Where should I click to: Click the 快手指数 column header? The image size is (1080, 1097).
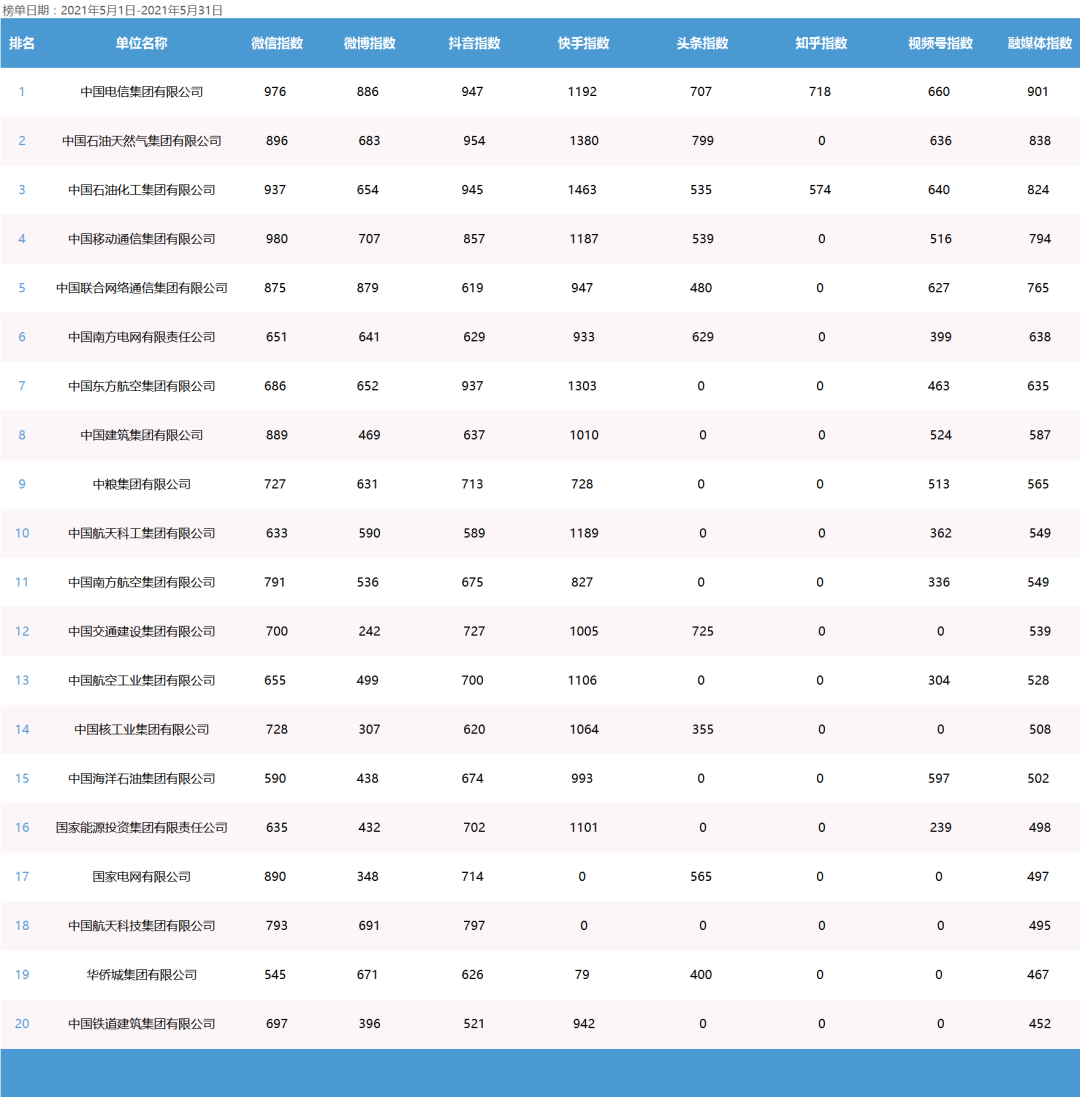(583, 43)
